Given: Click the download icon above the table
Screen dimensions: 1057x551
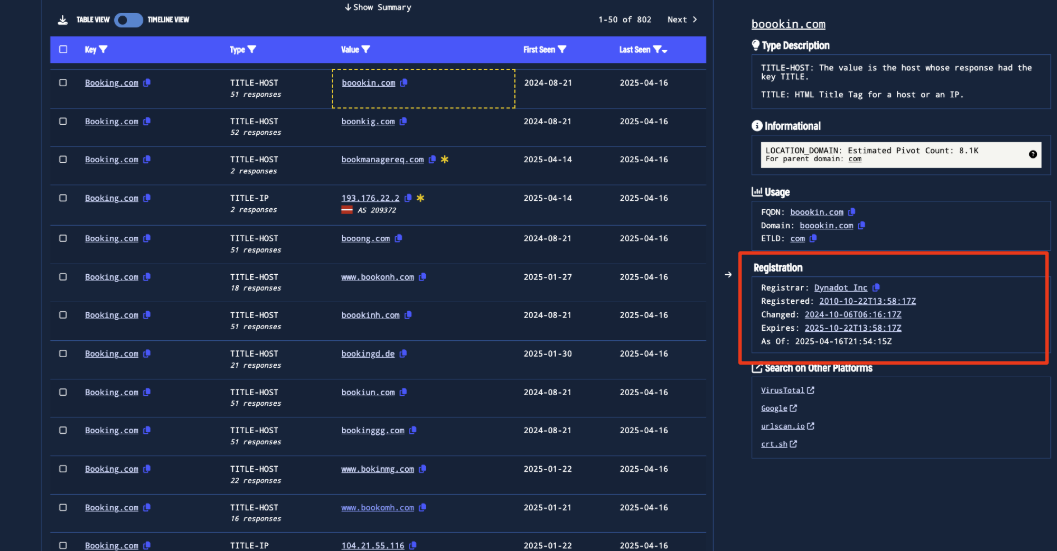Looking at the screenshot, I should tap(62, 20).
